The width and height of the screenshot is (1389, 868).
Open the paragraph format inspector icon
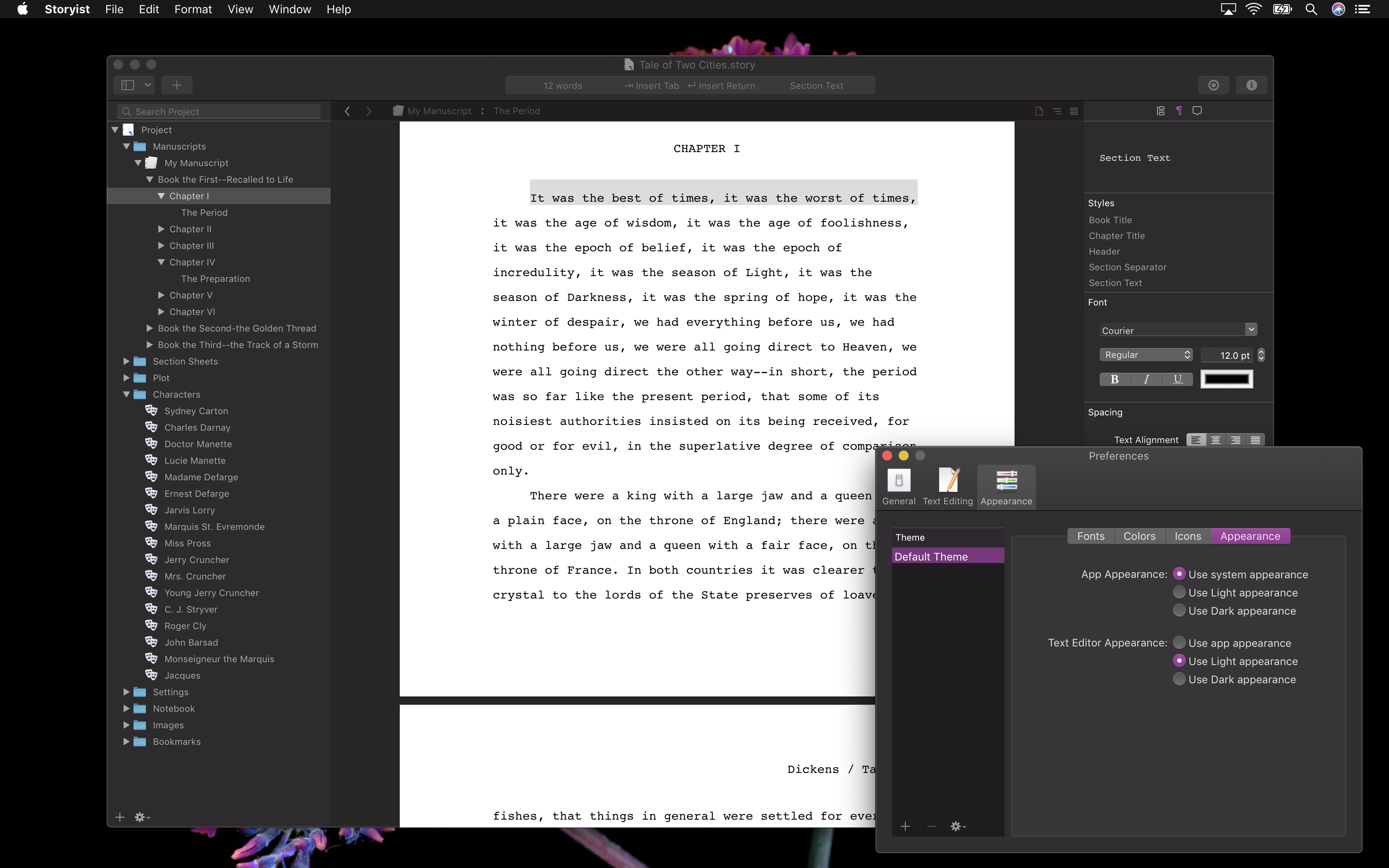(x=1179, y=111)
